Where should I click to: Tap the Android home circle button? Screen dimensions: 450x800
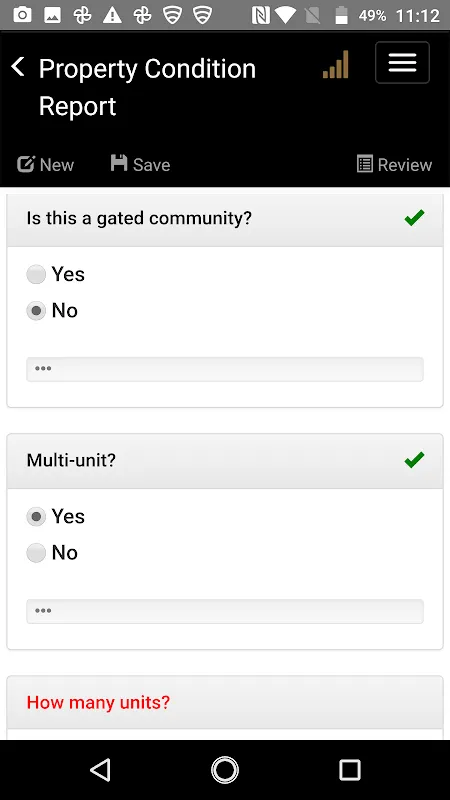pos(225,769)
